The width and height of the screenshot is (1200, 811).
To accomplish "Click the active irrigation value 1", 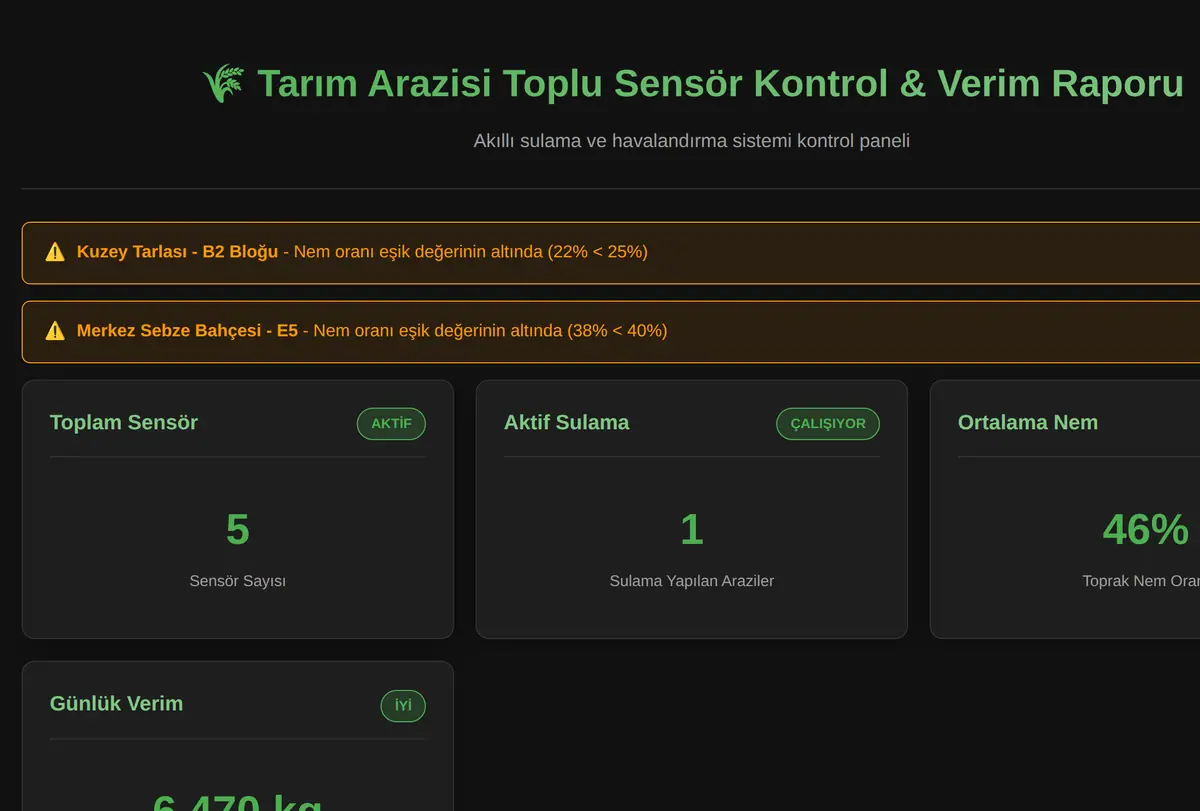I will click(692, 530).
